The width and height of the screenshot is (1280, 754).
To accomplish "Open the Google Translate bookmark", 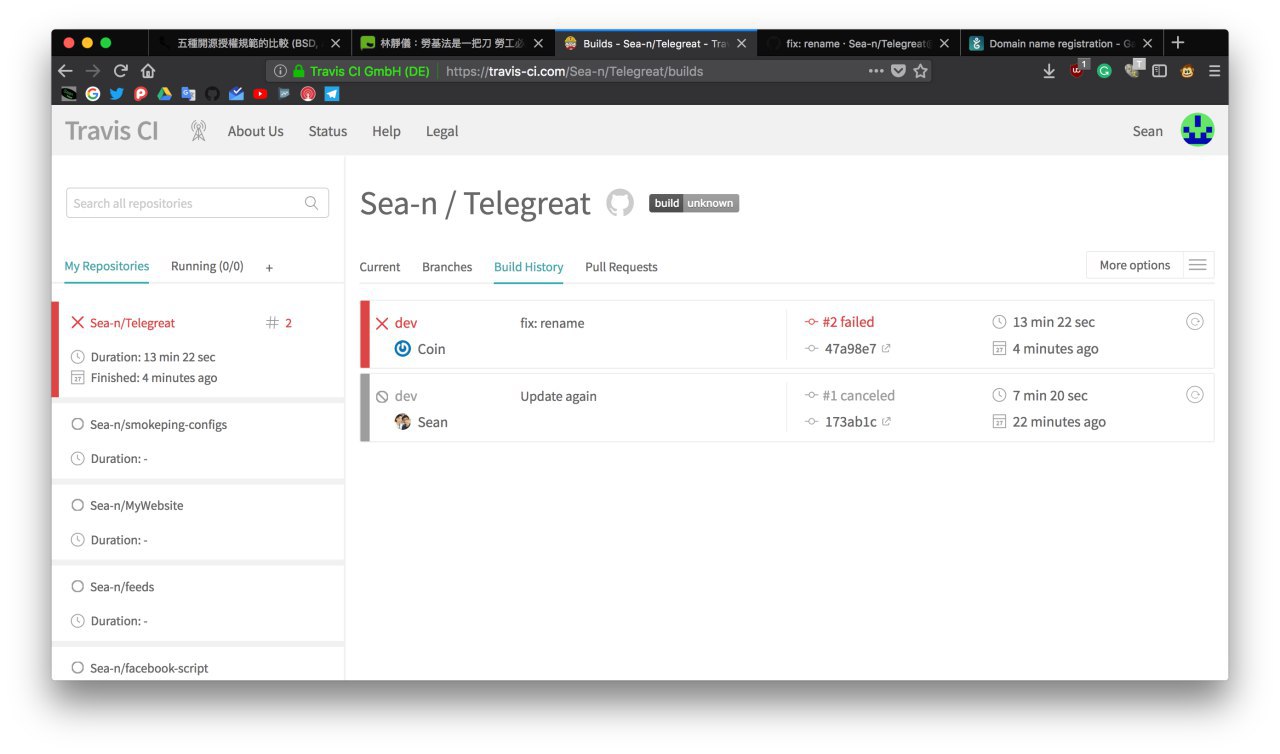I will coord(189,94).
